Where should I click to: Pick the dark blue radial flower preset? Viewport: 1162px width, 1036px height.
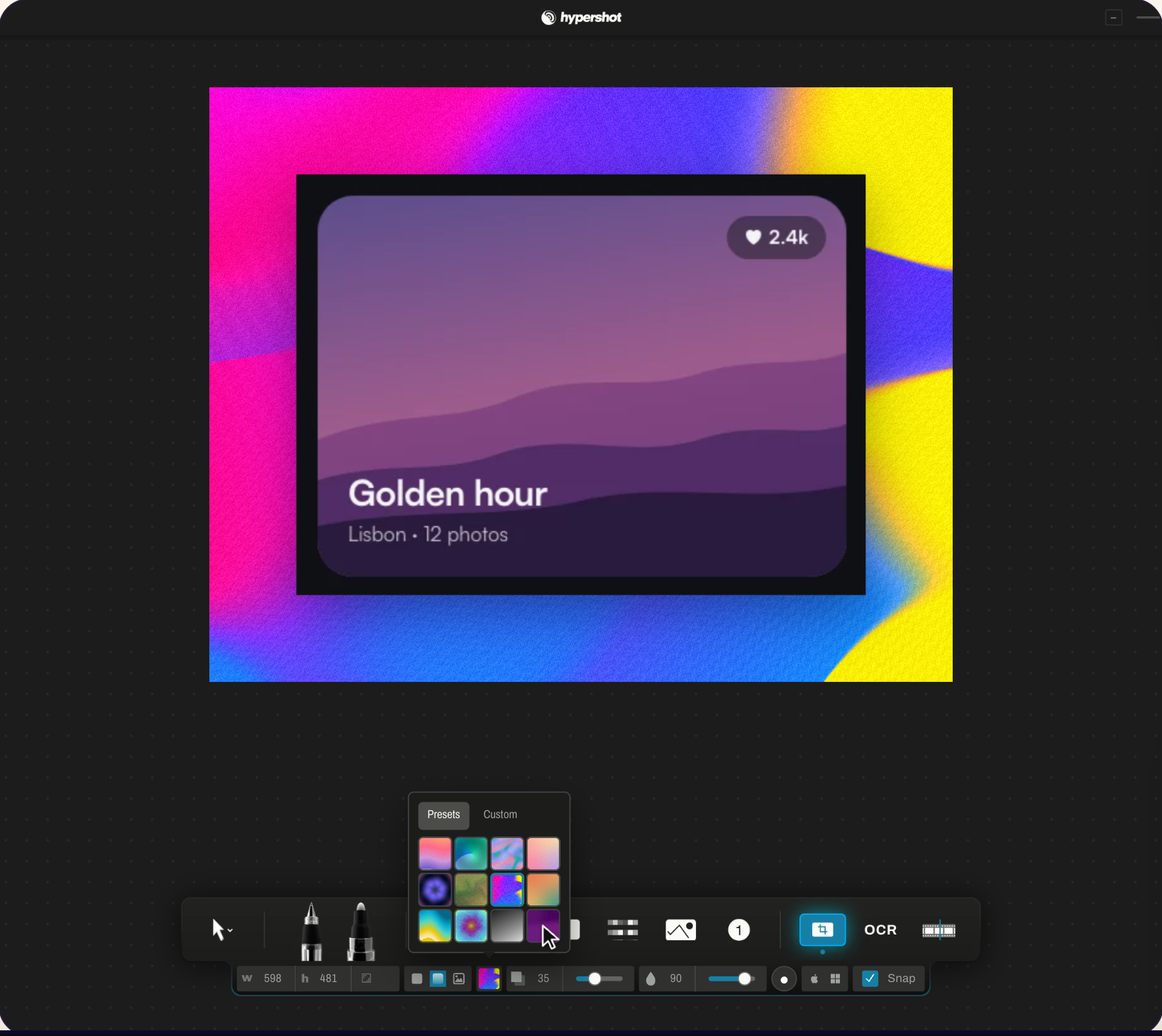[435, 890]
